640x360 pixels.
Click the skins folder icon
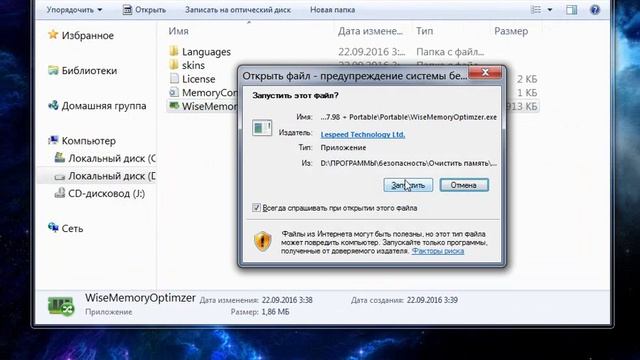point(173,64)
